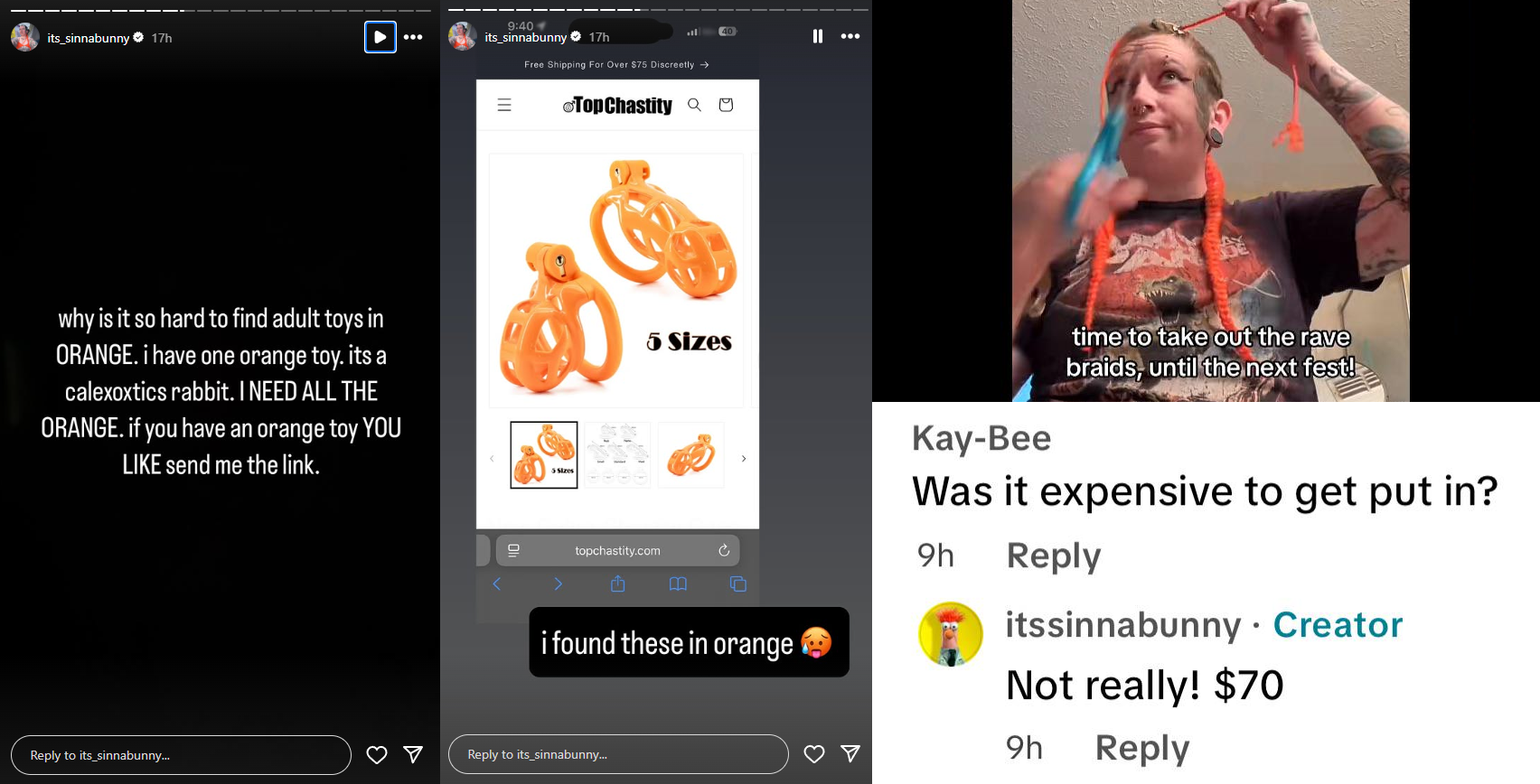Click the Reply to its_sinnabunny field in first story

[x=181, y=755]
